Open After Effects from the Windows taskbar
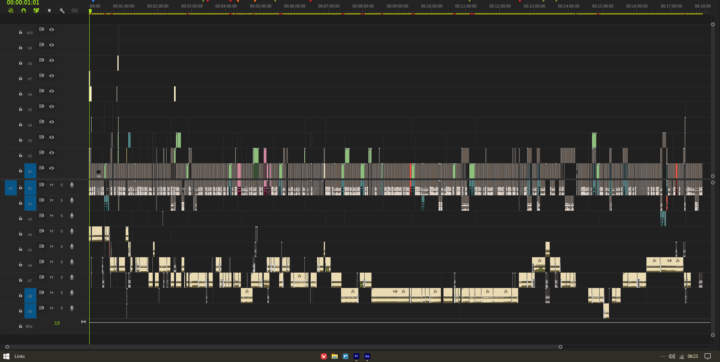The width and height of the screenshot is (720, 362). (367, 356)
